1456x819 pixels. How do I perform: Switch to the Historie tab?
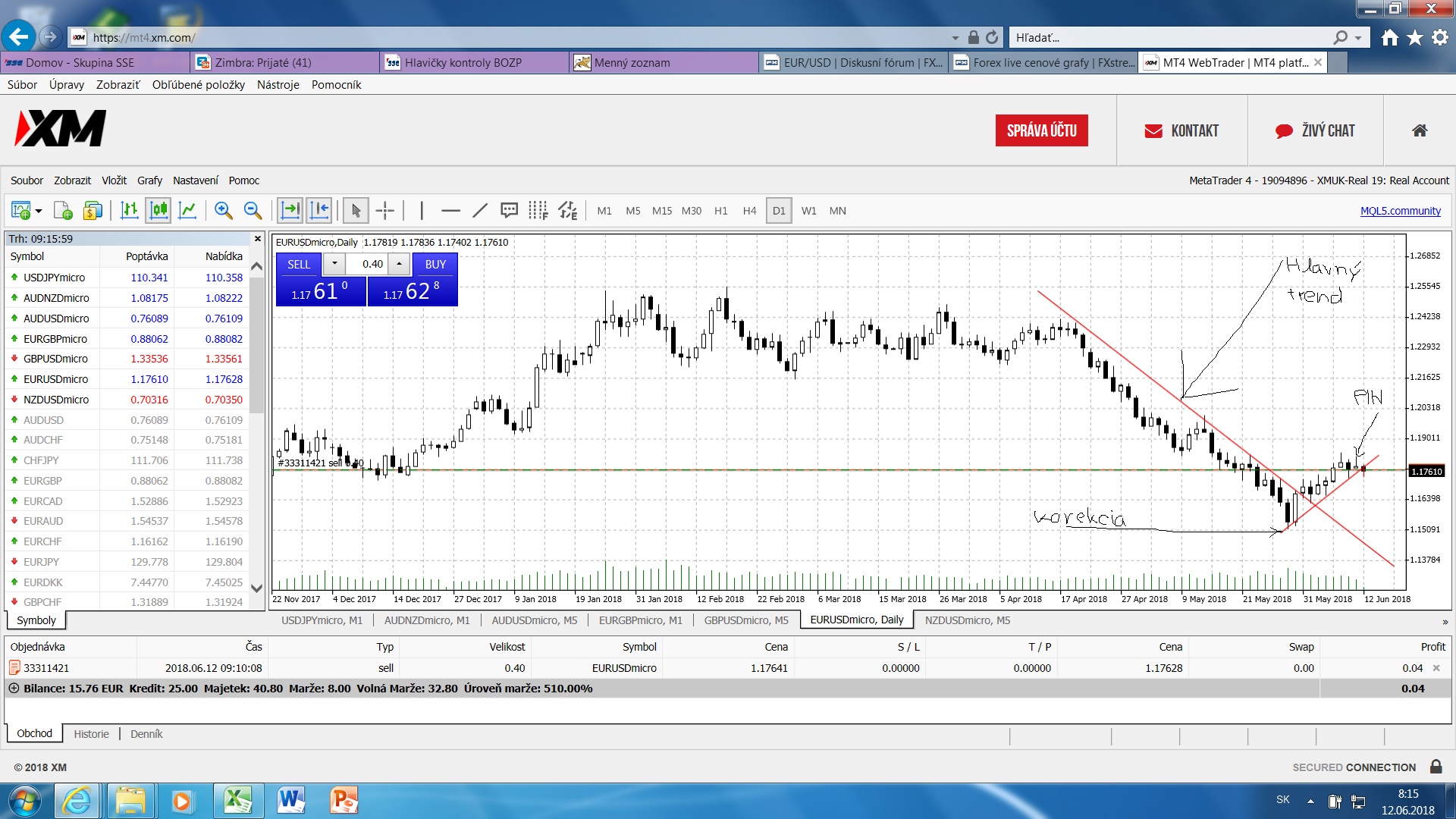(x=91, y=734)
